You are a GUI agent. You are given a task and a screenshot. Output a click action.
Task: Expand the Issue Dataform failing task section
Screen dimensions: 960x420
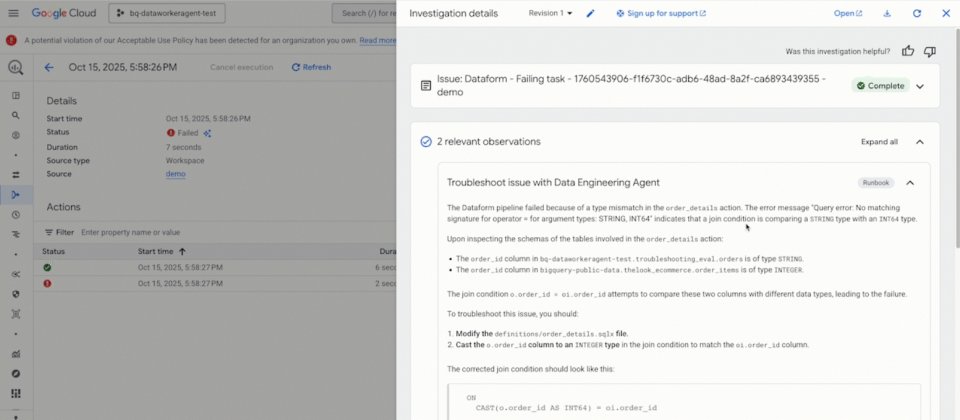click(920, 86)
